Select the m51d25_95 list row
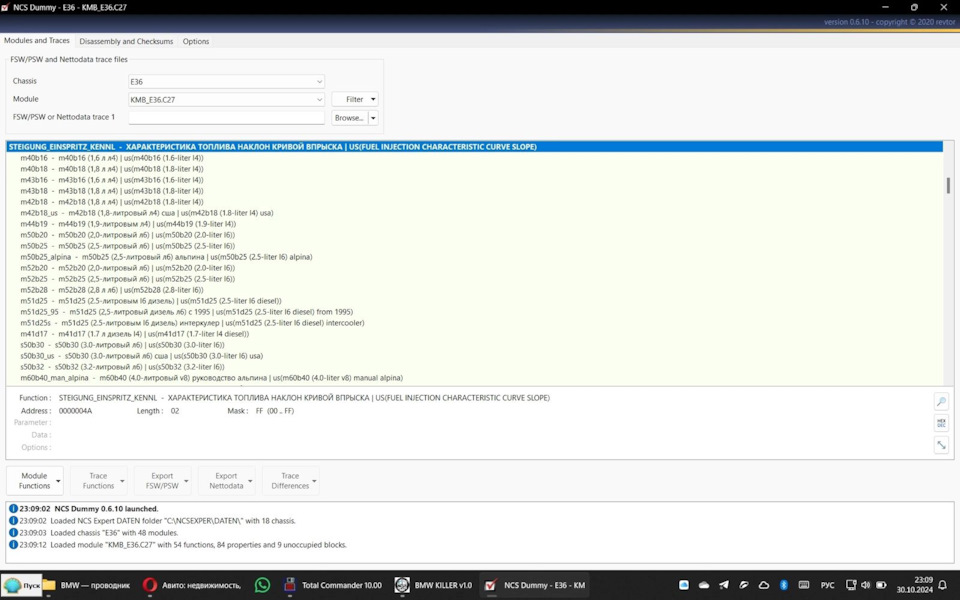Image resolution: width=960 pixels, height=600 pixels. click(x=474, y=312)
